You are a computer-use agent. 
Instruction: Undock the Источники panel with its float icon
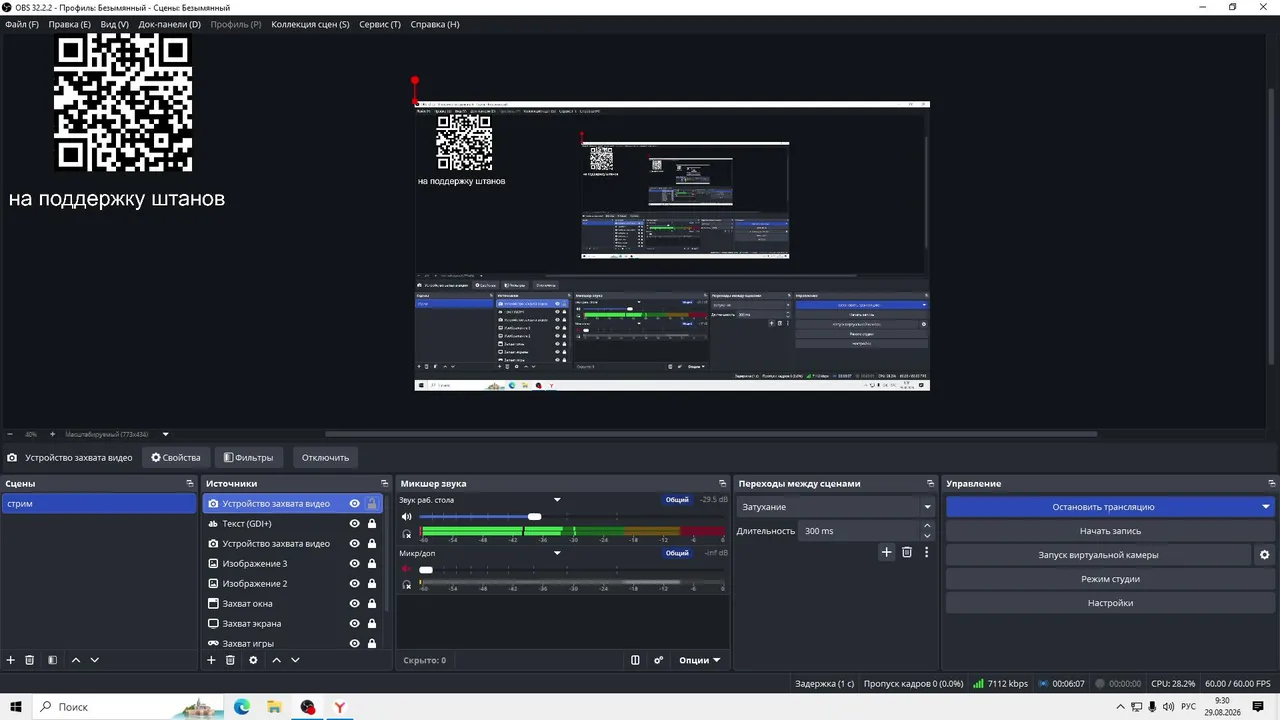[x=385, y=484]
